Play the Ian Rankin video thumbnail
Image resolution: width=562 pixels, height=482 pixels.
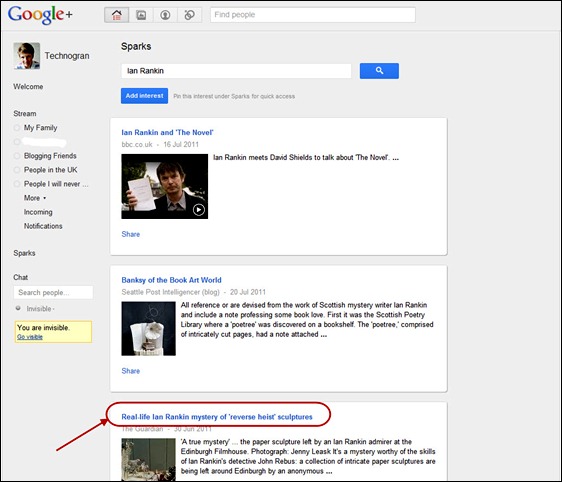pos(165,186)
